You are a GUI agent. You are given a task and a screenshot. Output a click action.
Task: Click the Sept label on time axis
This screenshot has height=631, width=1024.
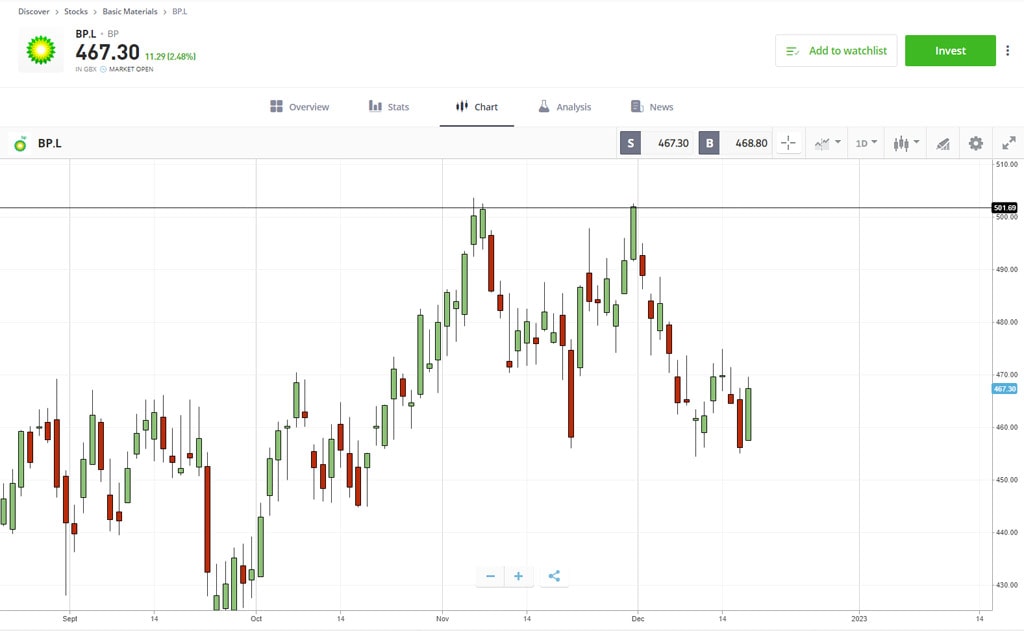[70, 619]
